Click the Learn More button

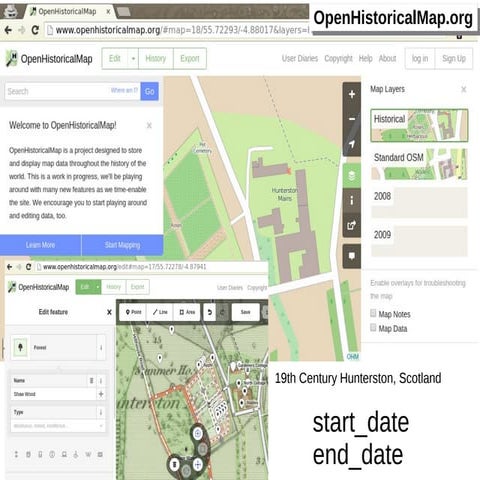click(40, 245)
